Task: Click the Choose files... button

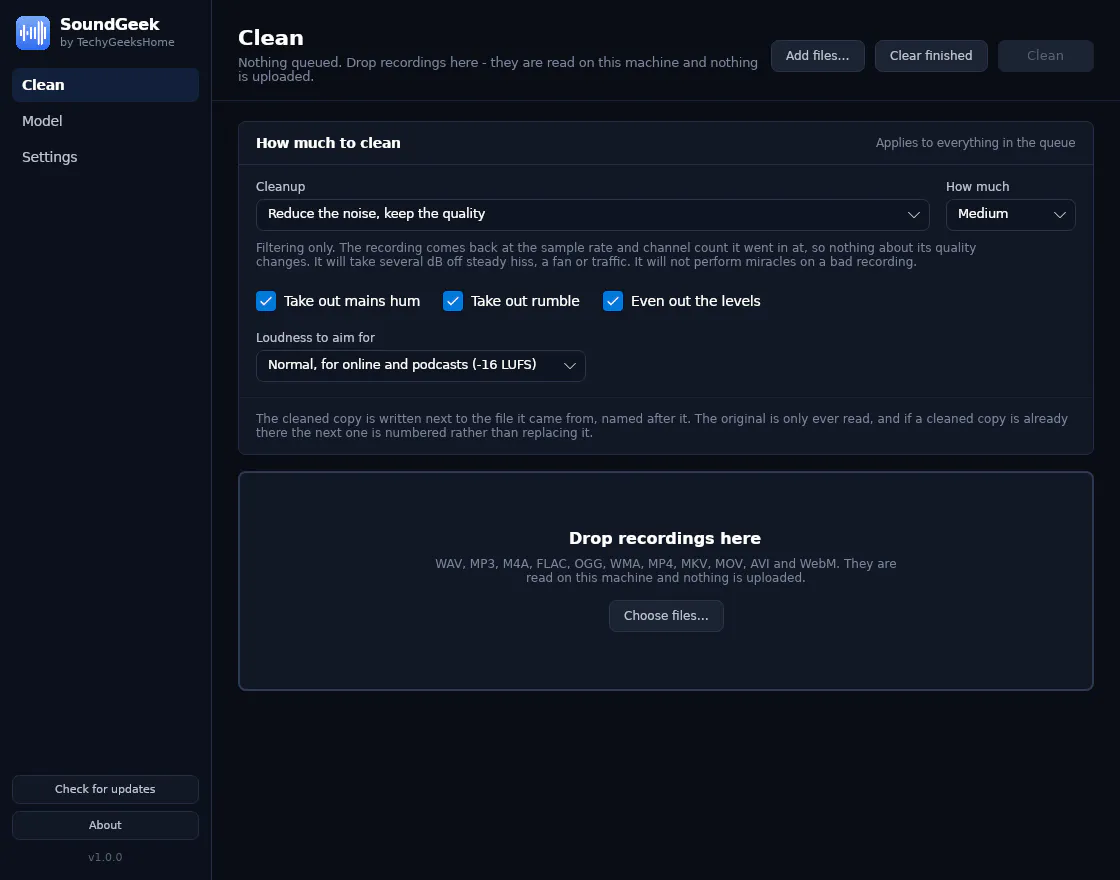Action: pyautogui.click(x=666, y=616)
